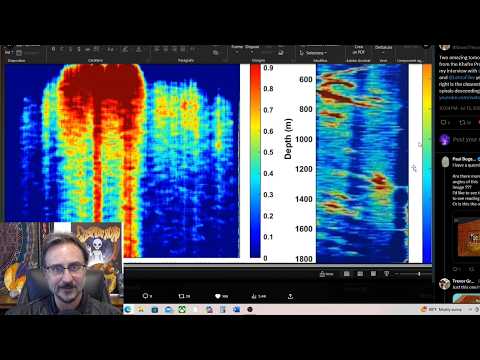Select the print layout view icon
This screenshot has width=480, height=360.
(x=360, y=274)
